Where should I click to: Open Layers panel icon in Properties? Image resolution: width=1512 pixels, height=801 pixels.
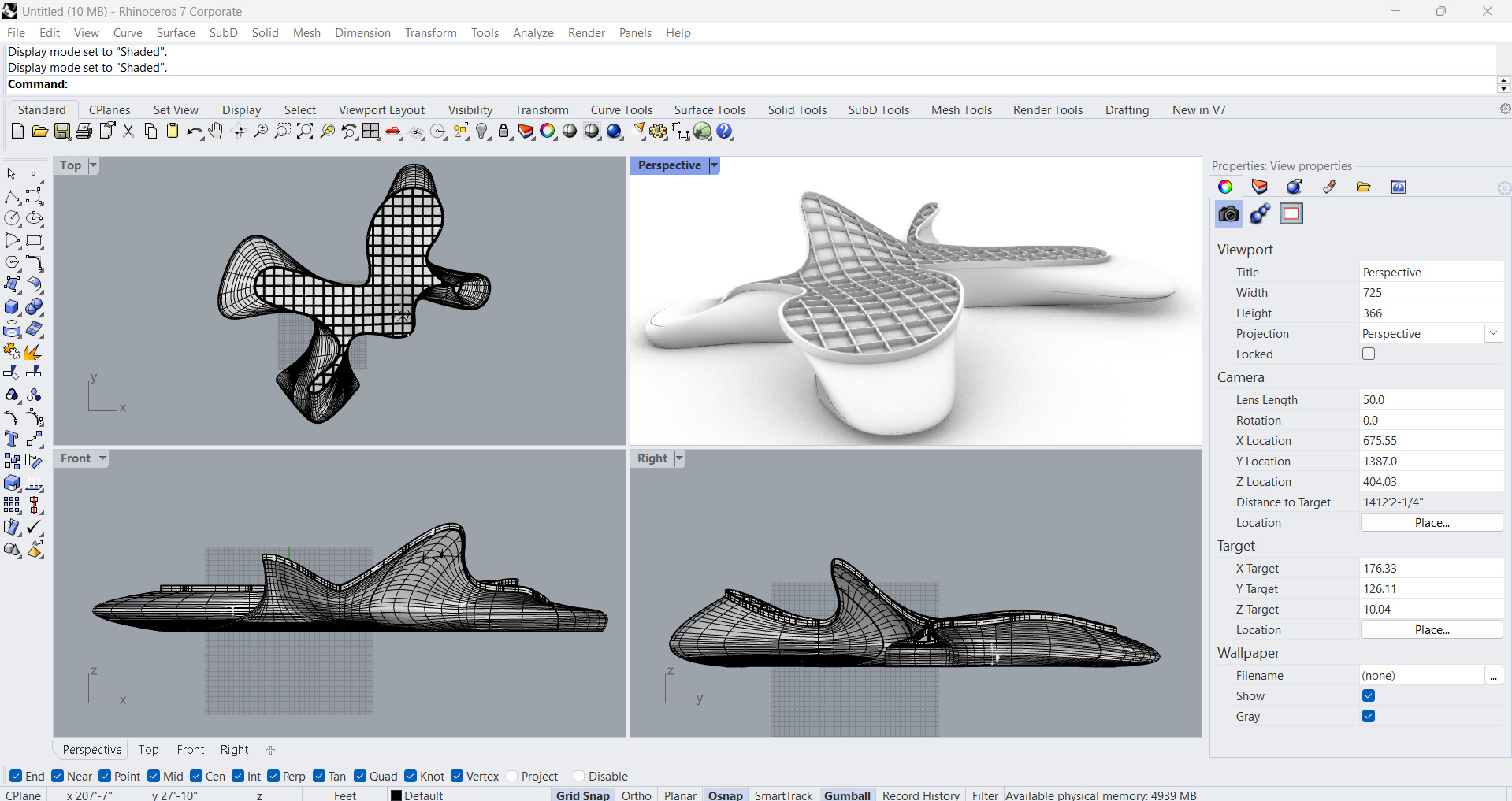(x=1259, y=187)
